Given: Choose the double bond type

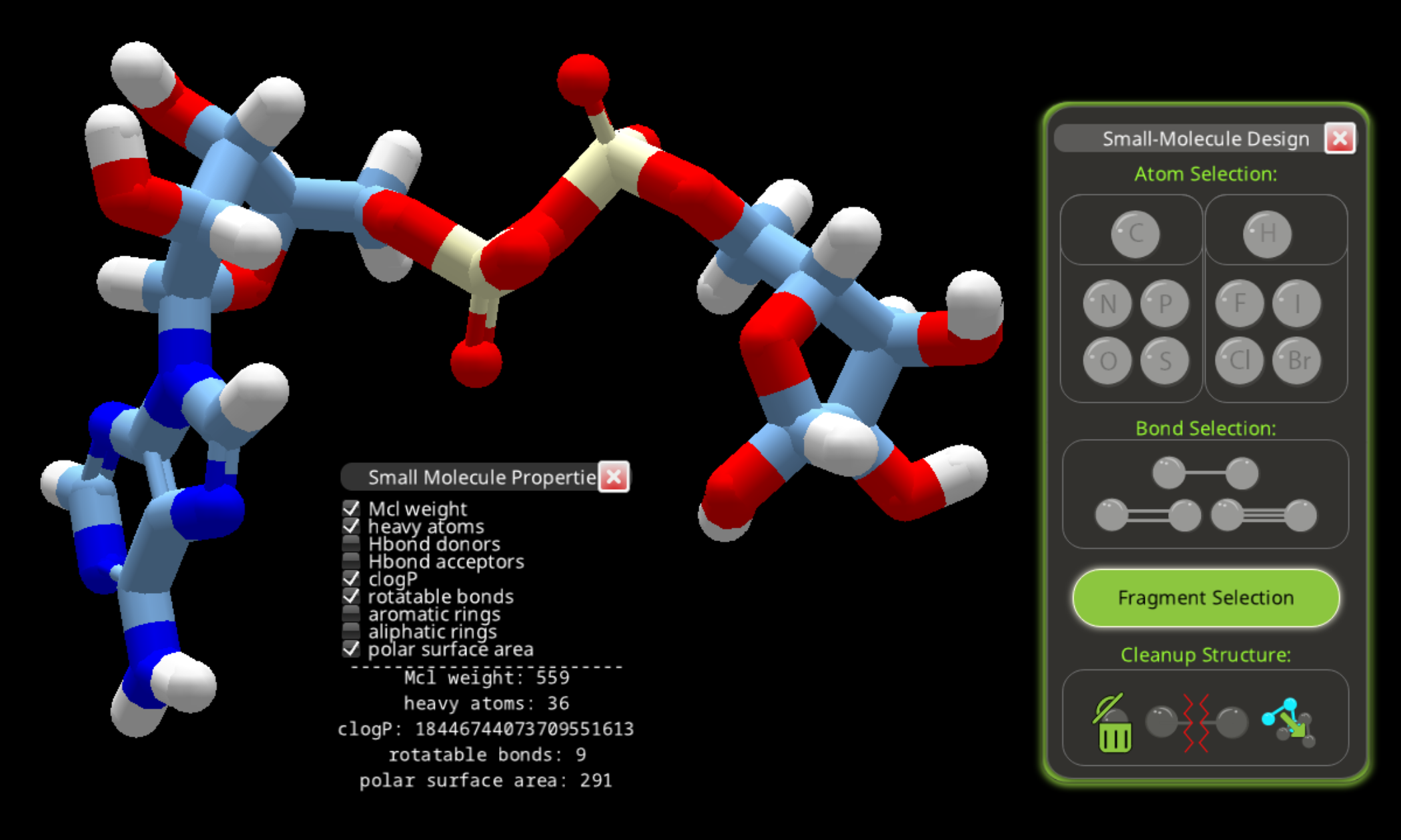Looking at the screenshot, I should click(x=1147, y=515).
